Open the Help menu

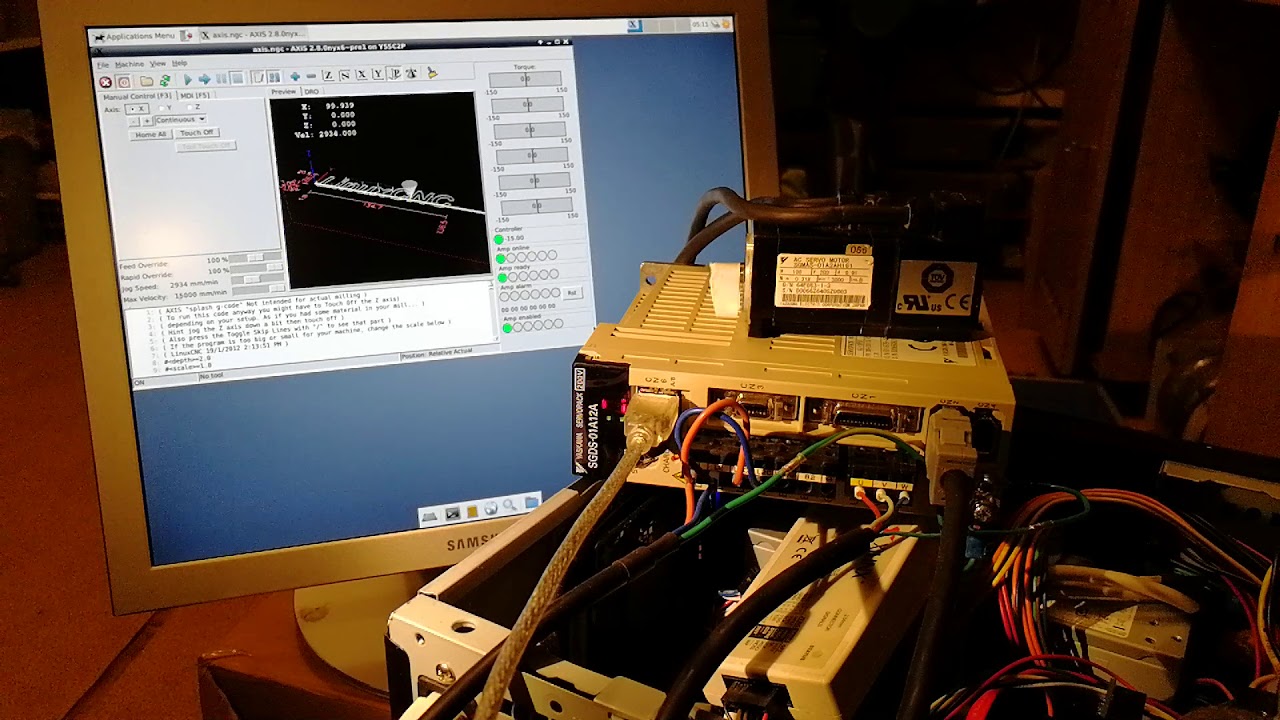click(179, 63)
